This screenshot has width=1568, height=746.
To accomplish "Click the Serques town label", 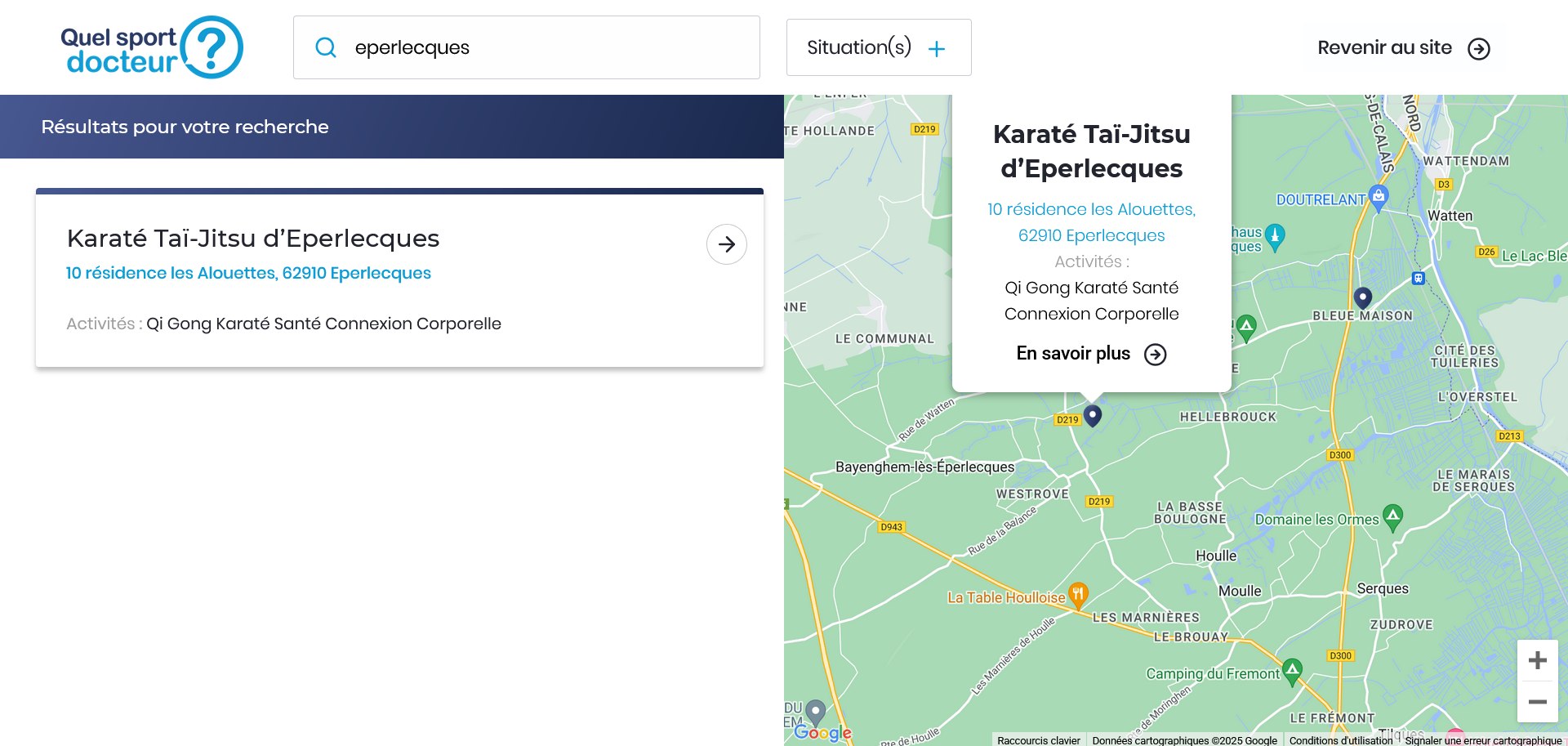I will pos(1383,588).
